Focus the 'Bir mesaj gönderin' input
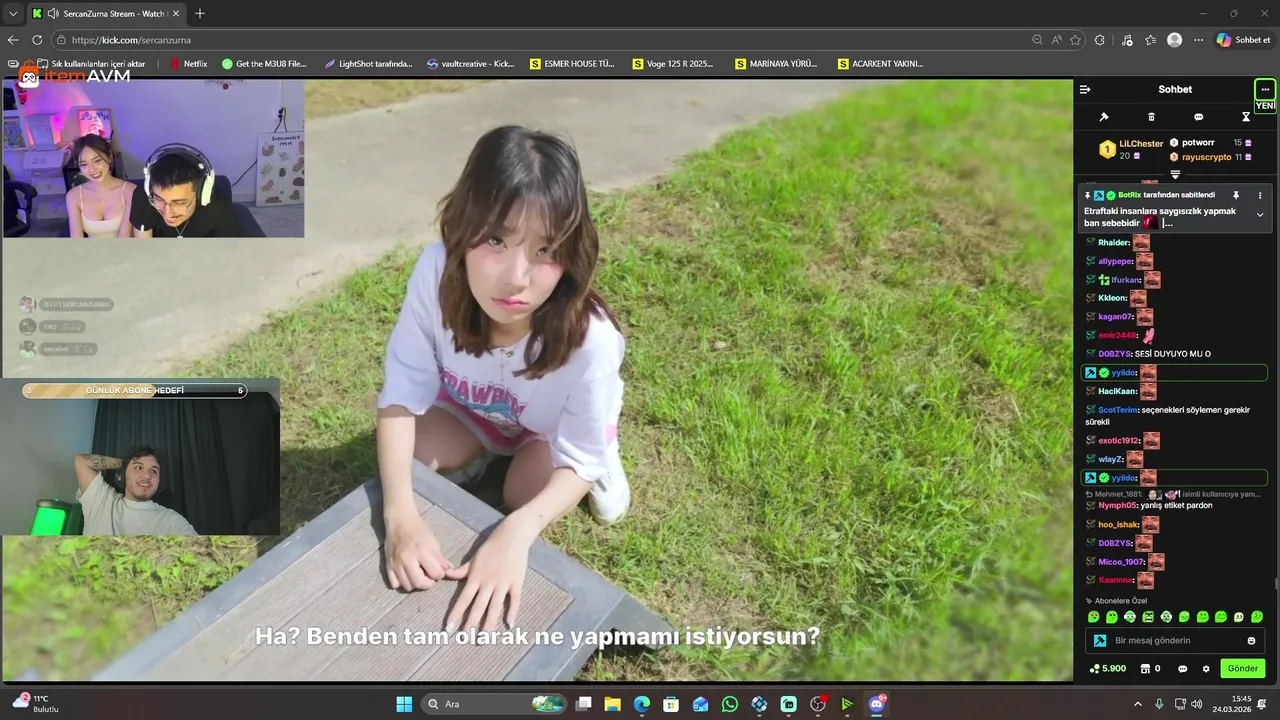 click(1175, 641)
